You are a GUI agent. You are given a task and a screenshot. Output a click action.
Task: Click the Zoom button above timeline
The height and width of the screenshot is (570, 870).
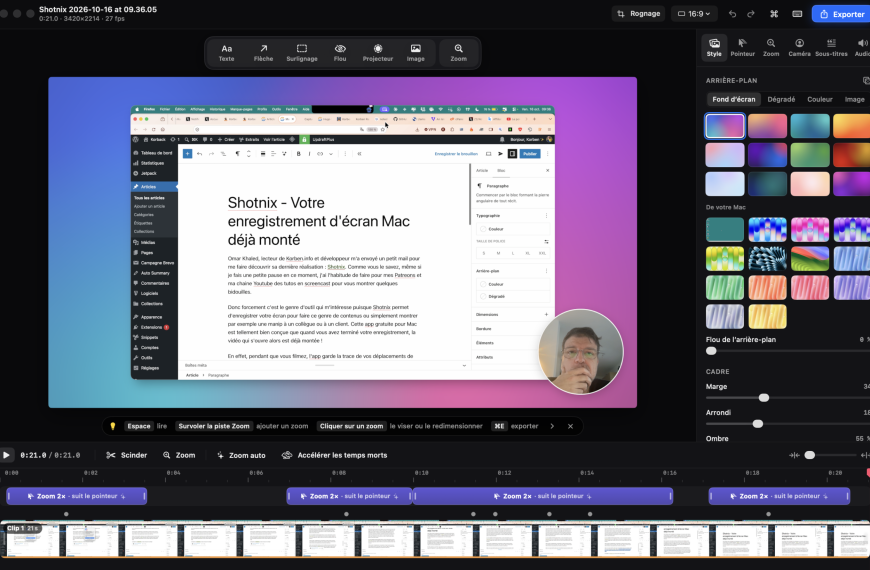(179, 455)
